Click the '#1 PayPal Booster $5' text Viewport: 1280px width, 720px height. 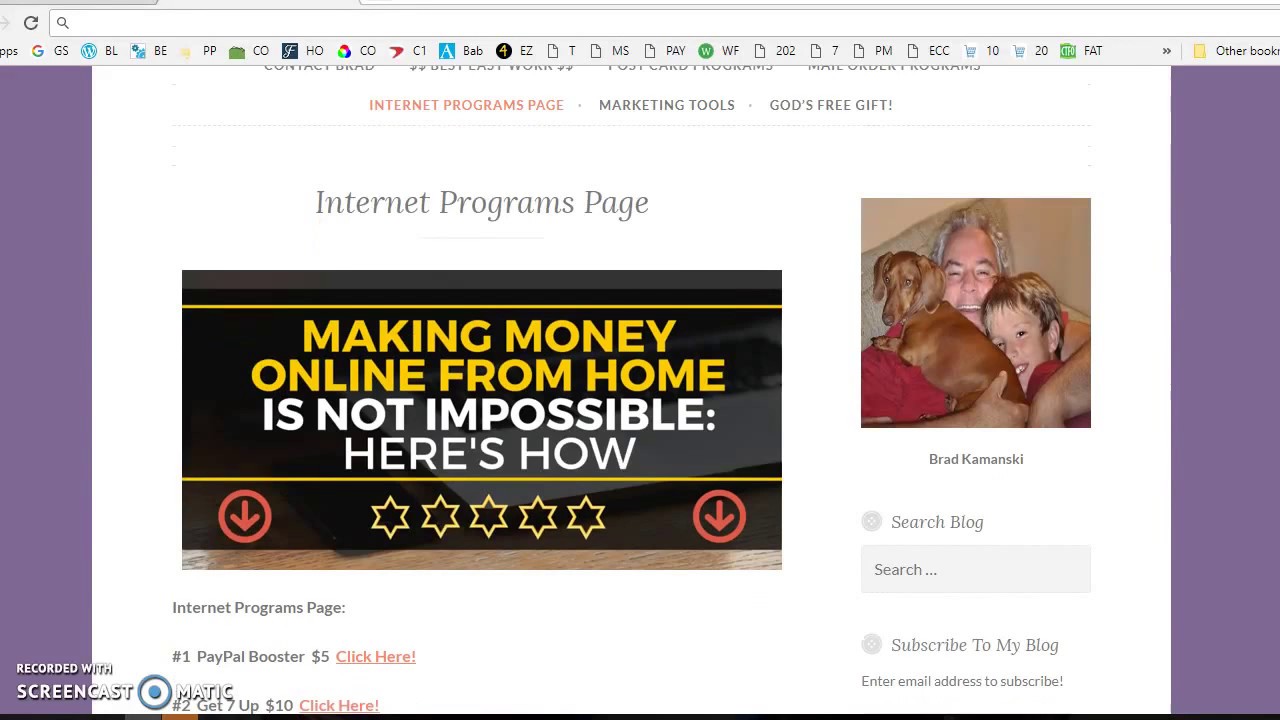coord(251,656)
